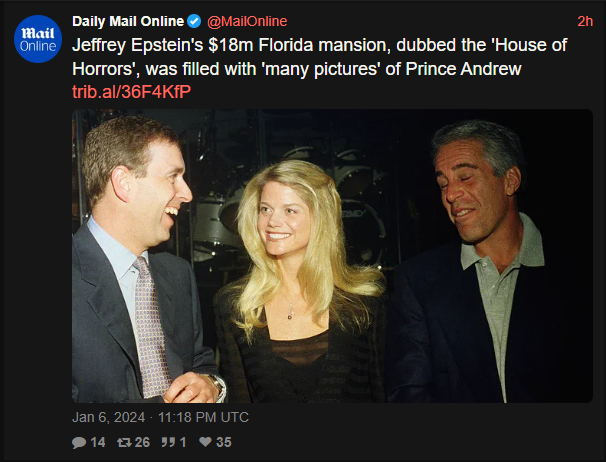Image resolution: width=606 pixels, height=462 pixels.
Task: Click the retweet count 26
Action: 142,442
